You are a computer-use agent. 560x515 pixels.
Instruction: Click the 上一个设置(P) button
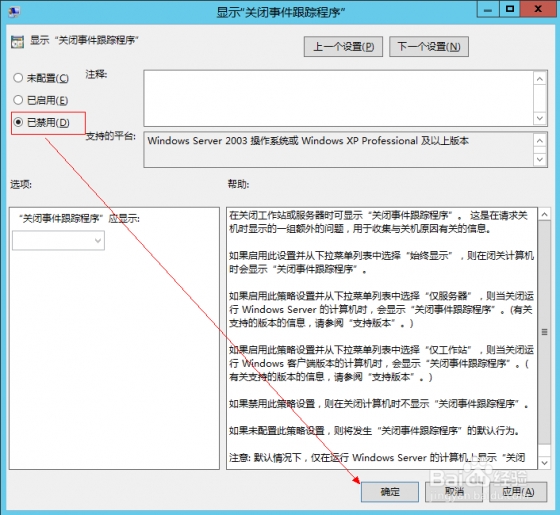(x=343, y=46)
